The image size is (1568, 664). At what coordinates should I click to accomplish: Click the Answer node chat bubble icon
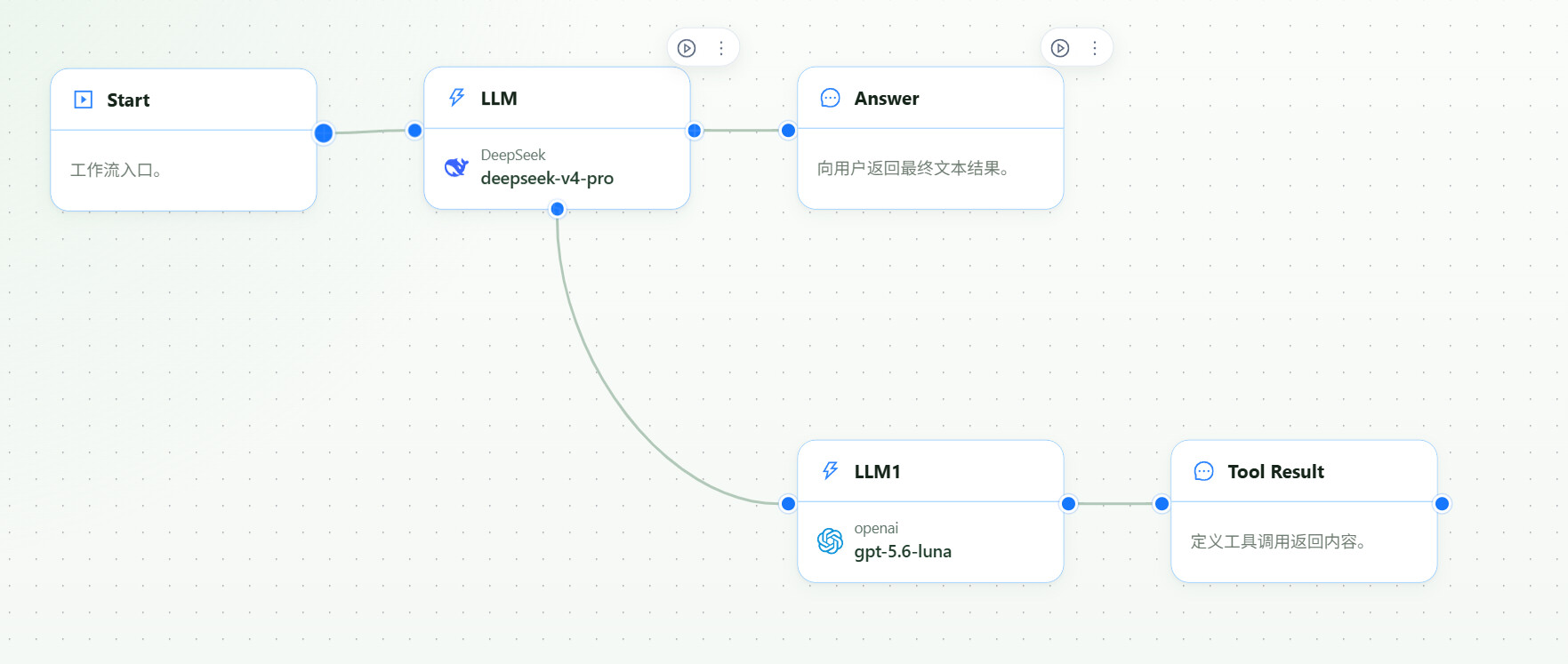tap(830, 98)
